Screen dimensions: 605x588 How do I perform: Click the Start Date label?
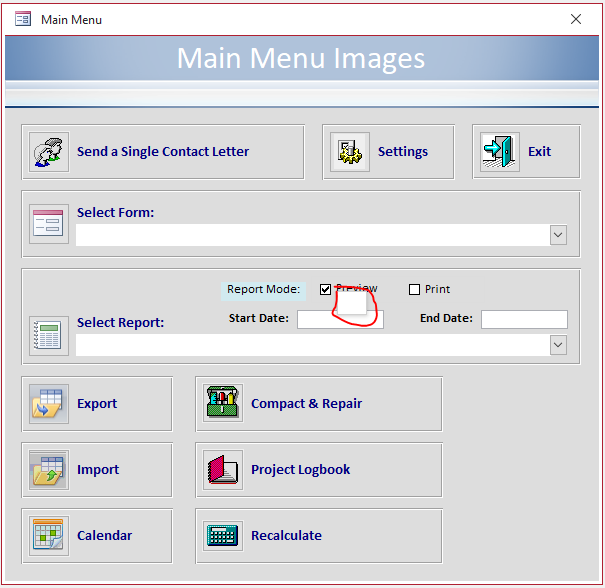point(259,318)
